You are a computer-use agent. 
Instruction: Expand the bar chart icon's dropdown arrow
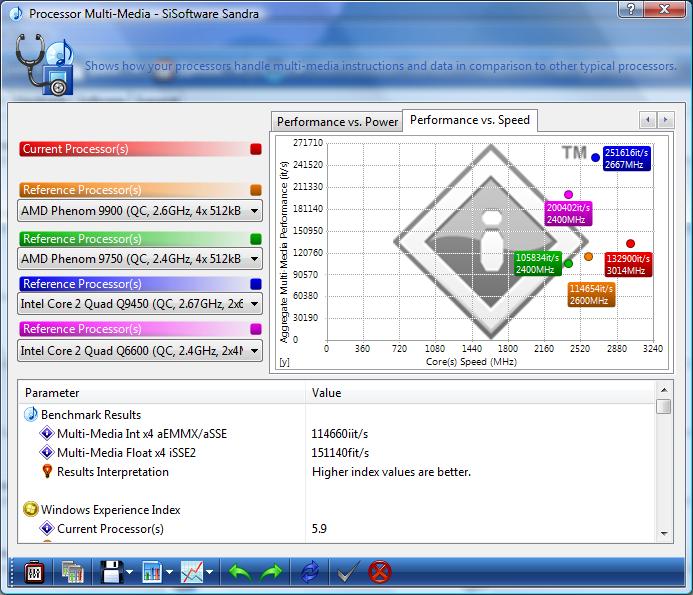click(169, 572)
